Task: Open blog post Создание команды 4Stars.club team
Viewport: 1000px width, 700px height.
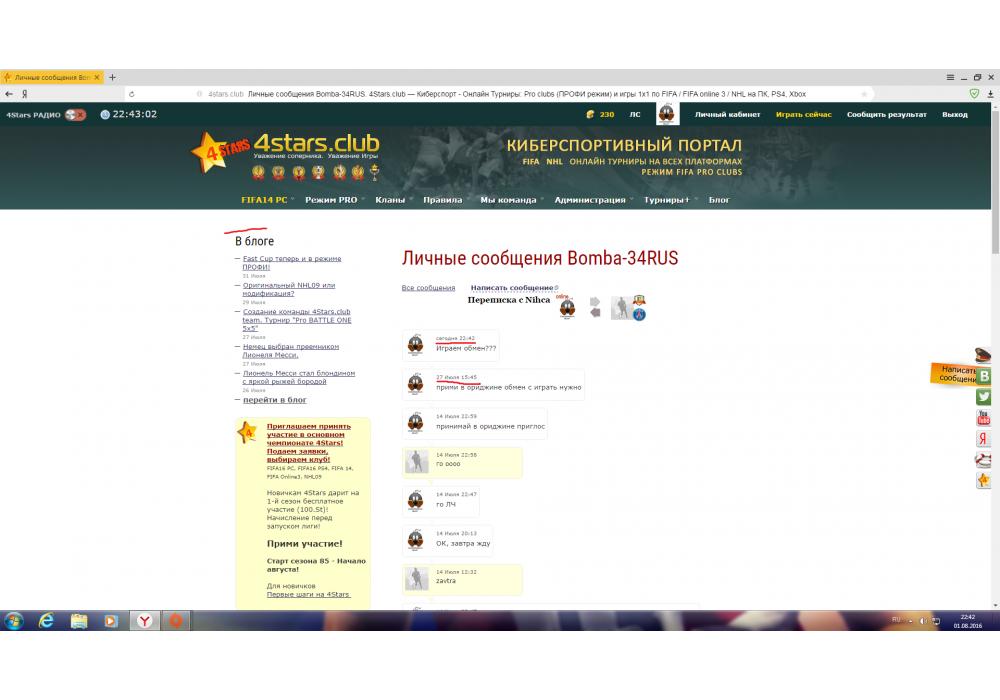Action: pyautogui.click(x=297, y=320)
